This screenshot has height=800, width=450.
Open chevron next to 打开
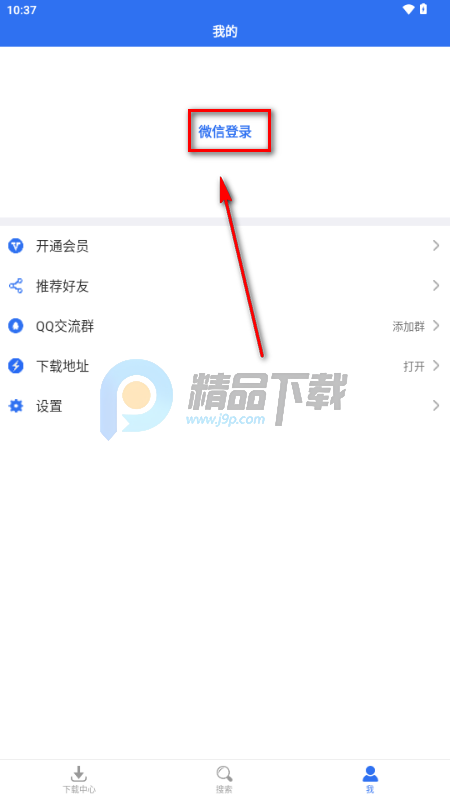436,365
